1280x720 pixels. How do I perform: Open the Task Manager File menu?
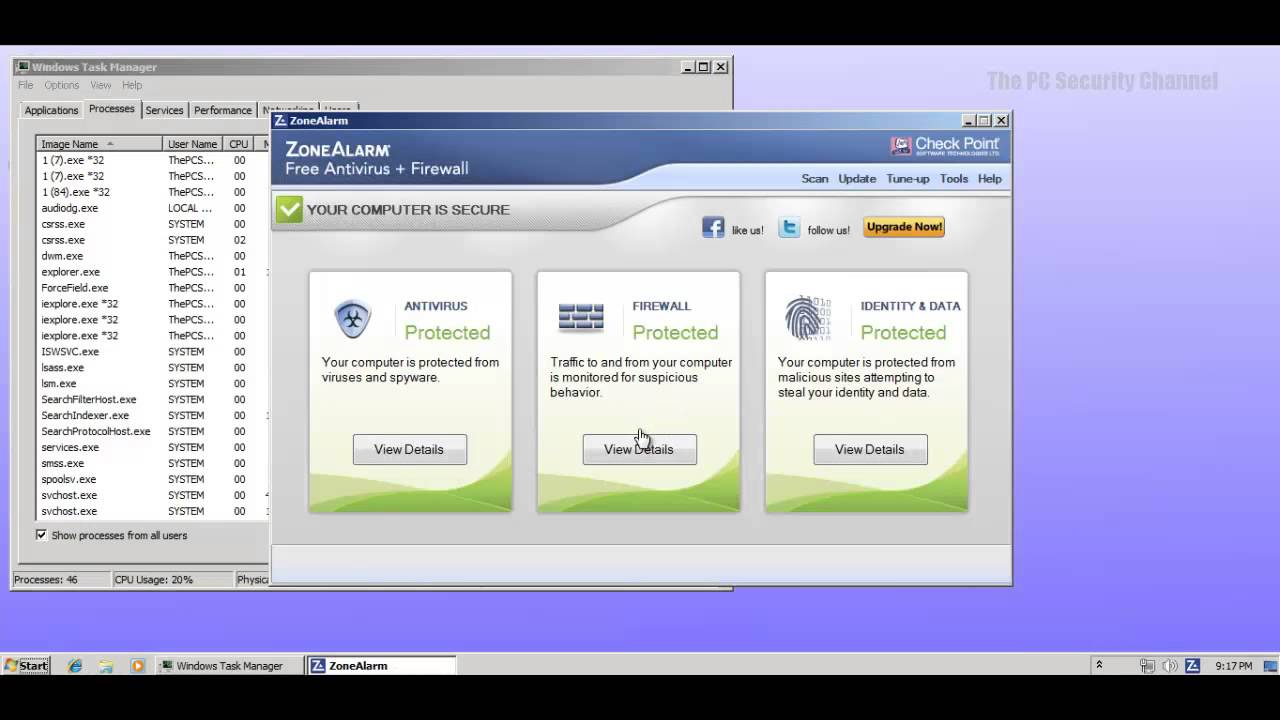coord(26,85)
